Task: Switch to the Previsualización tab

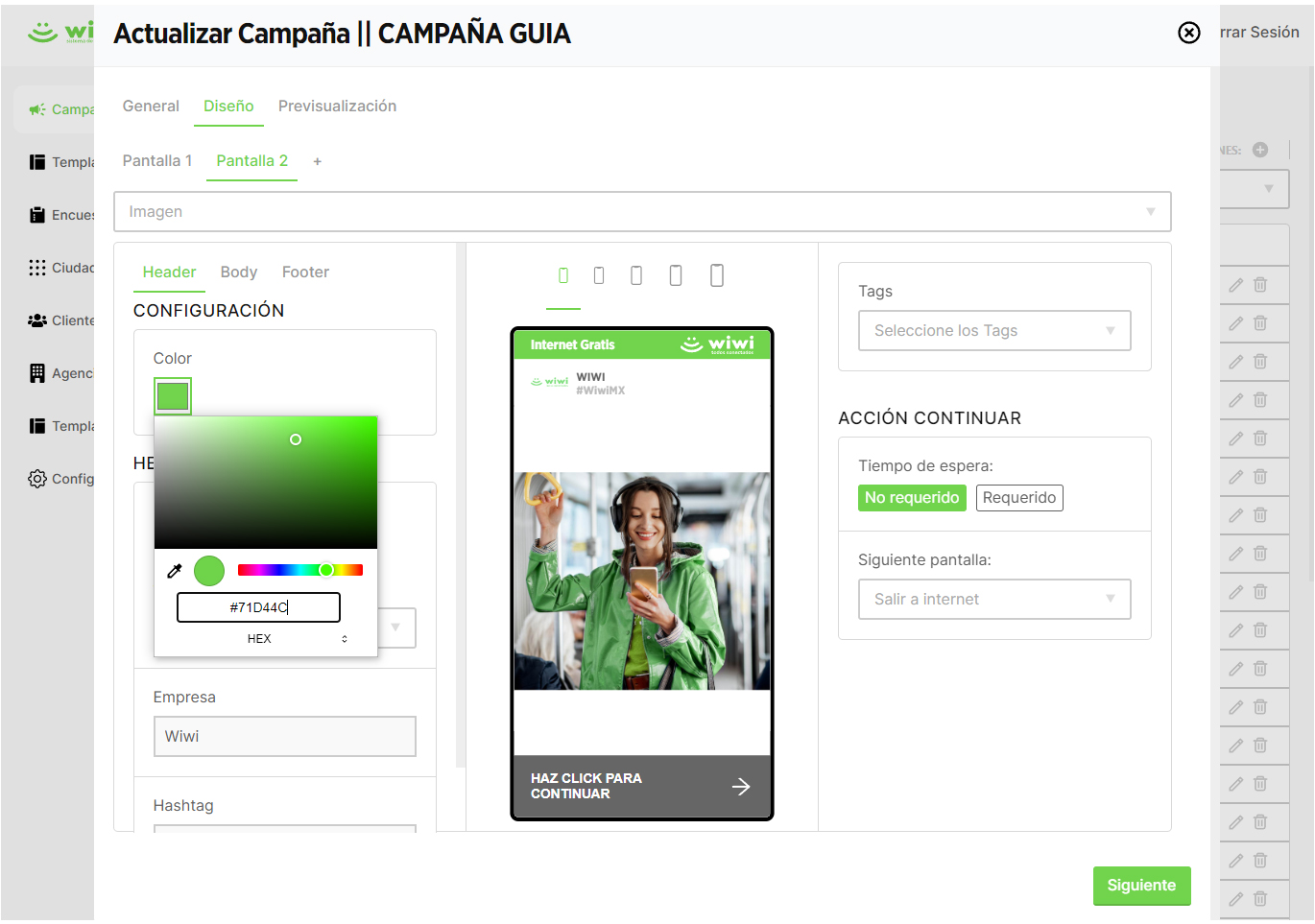Action: [337, 107]
